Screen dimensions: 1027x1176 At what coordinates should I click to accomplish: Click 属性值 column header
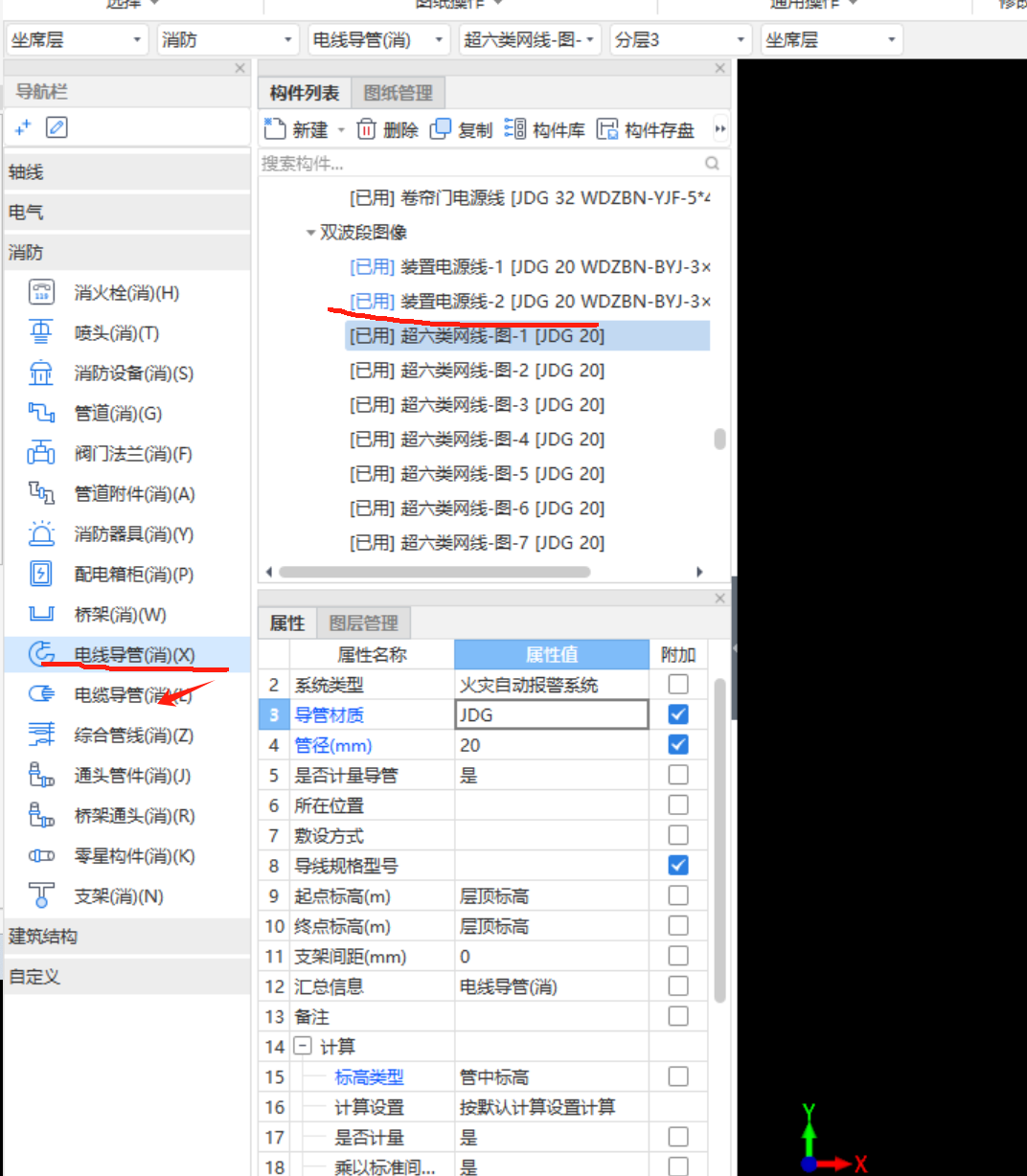[x=552, y=654]
